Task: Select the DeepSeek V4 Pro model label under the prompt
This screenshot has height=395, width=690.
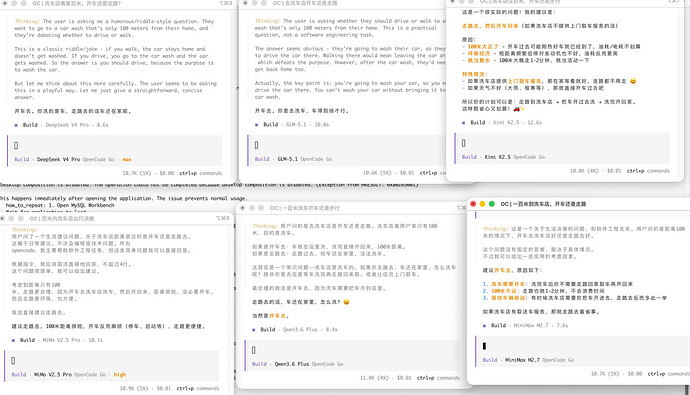Action: [59, 159]
